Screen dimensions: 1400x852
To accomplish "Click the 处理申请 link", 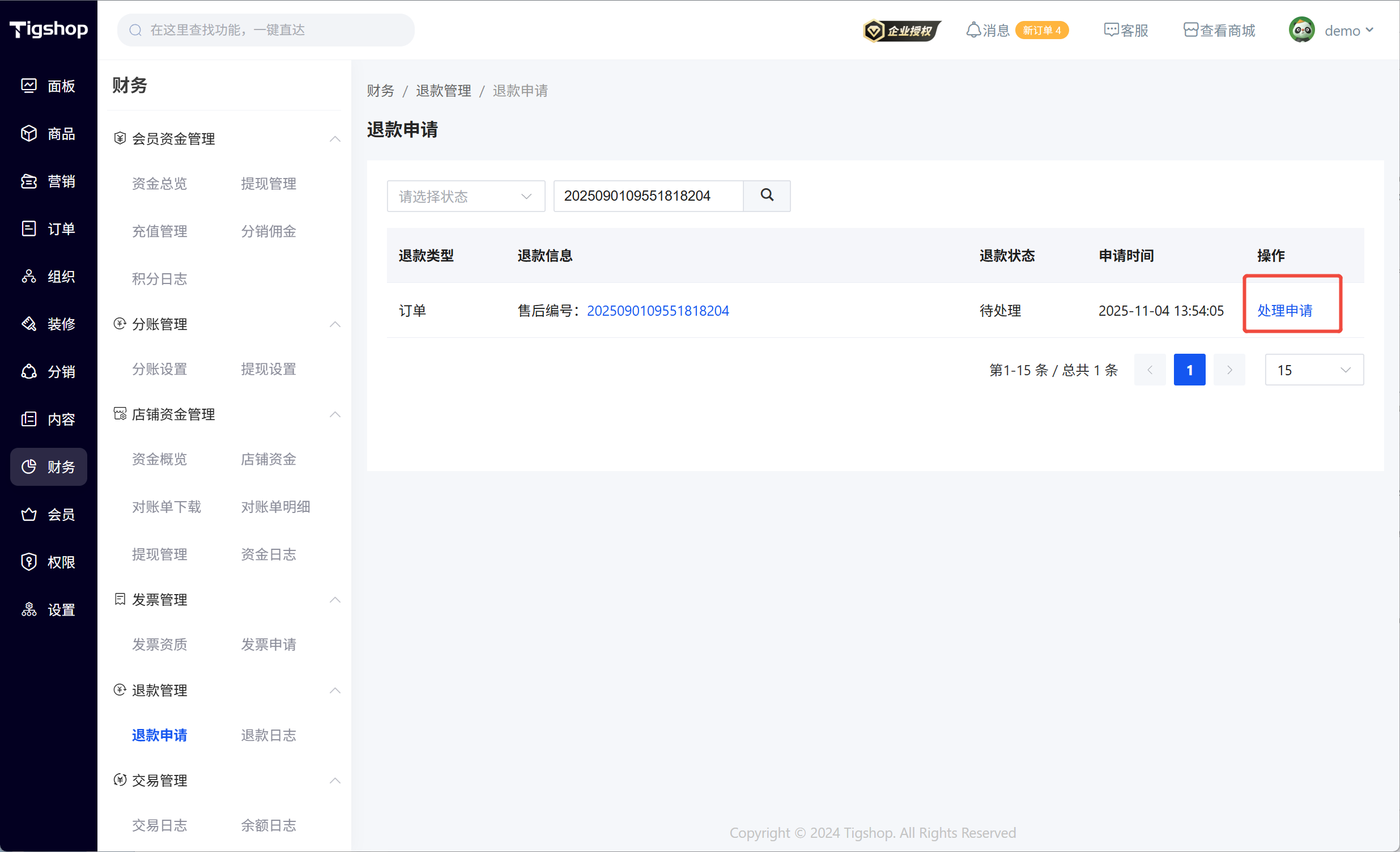I will pos(1284,310).
